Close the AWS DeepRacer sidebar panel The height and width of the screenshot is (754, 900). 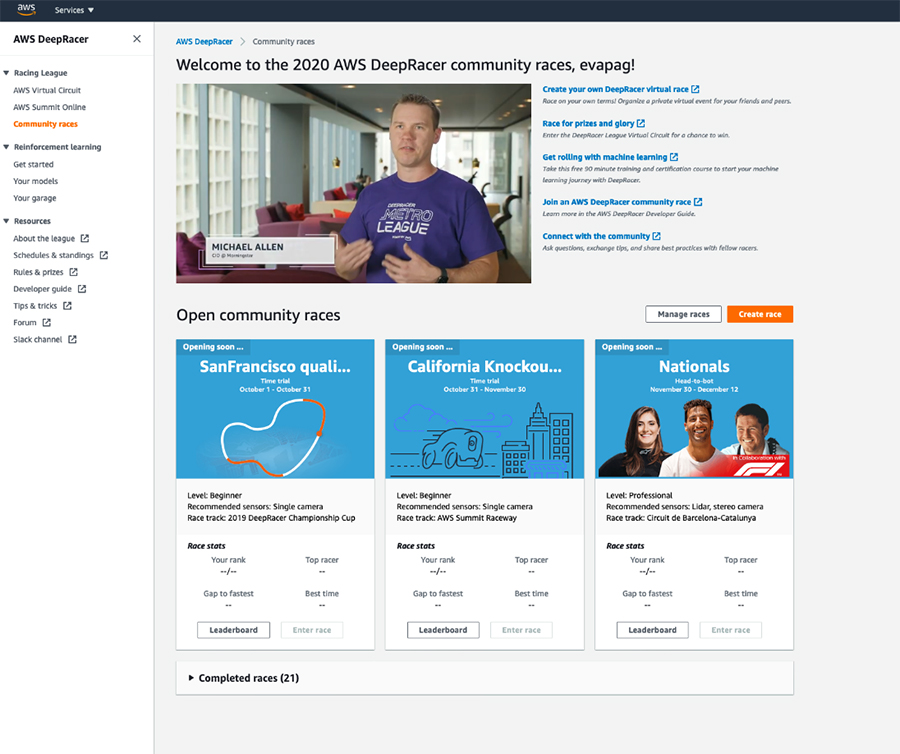[x=137, y=39]
